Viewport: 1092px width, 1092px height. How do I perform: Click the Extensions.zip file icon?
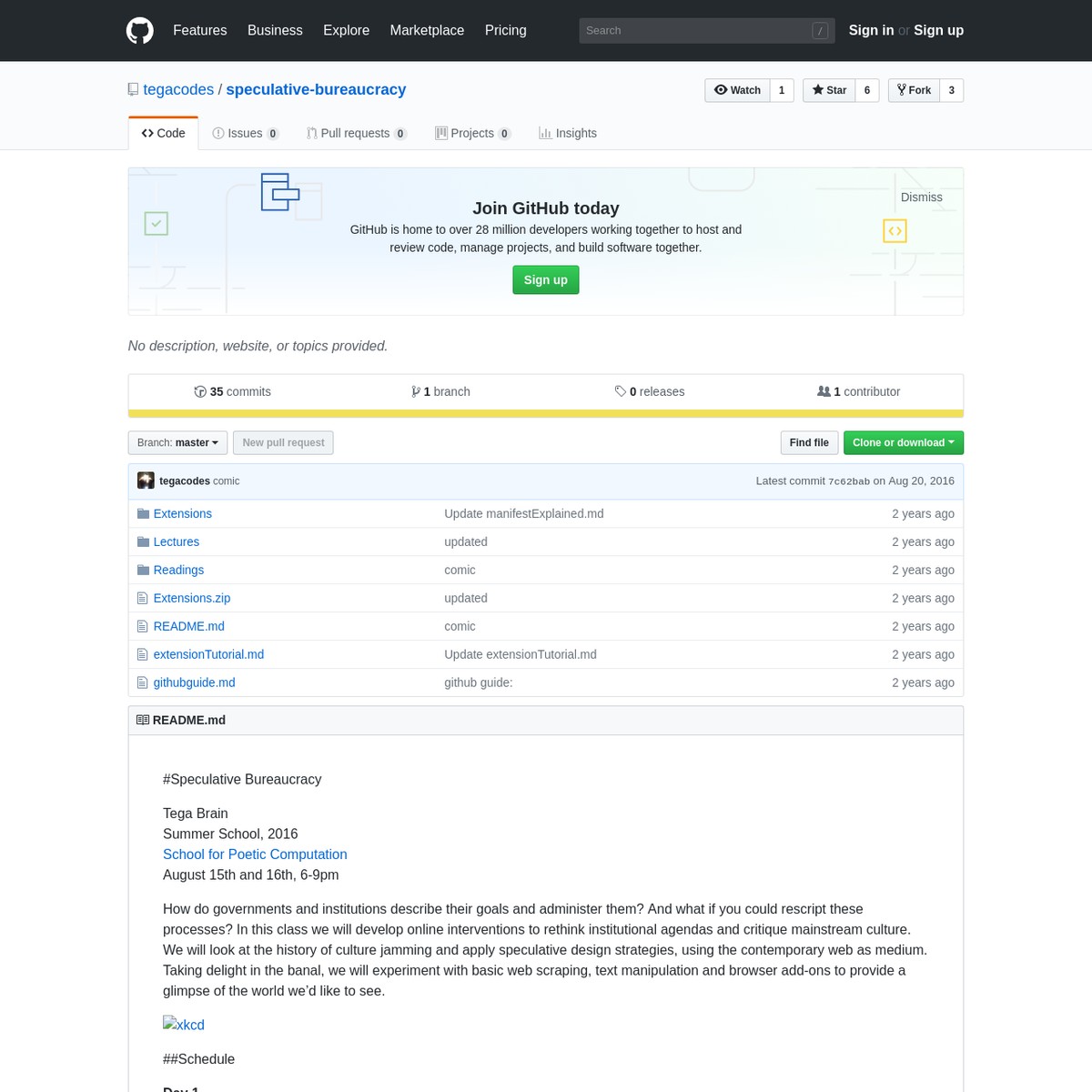point(142,598)
